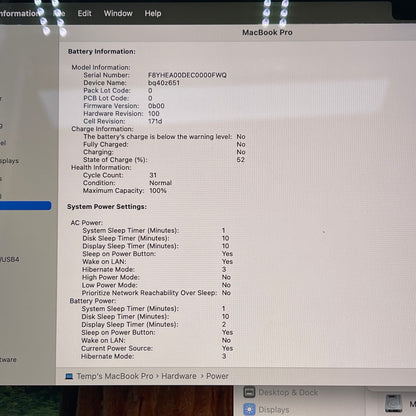416x416 pixels.
Task: Click the laptop icon in the path bar
Action: pos(69,376)
